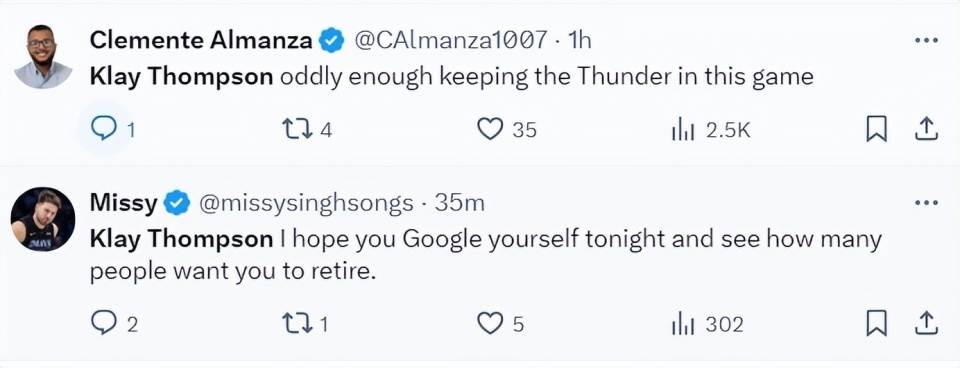Viewport: 960px width, 368px height.
Task: Visit @missysinghsongs handle link
Action: point(306,203)
